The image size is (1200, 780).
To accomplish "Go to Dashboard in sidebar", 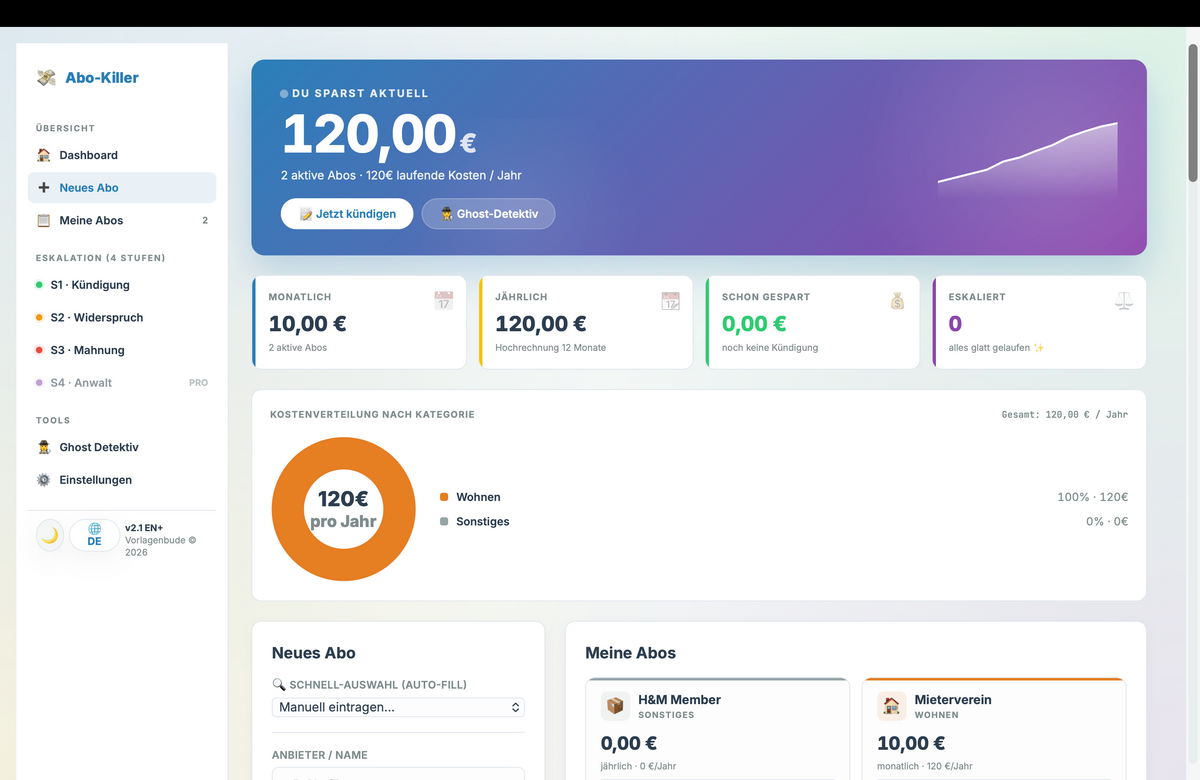I will 122,155.
